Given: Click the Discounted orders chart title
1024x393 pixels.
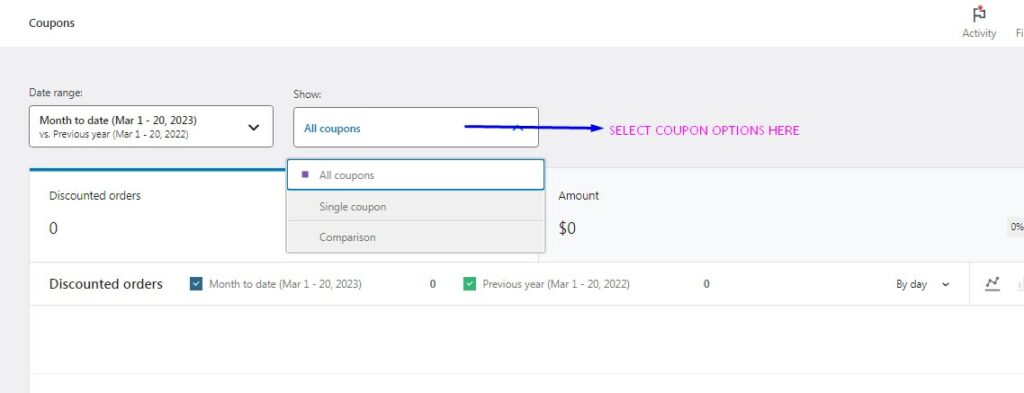Looking at the screenshot, I should pyautogui.click(x=106, y=284).
